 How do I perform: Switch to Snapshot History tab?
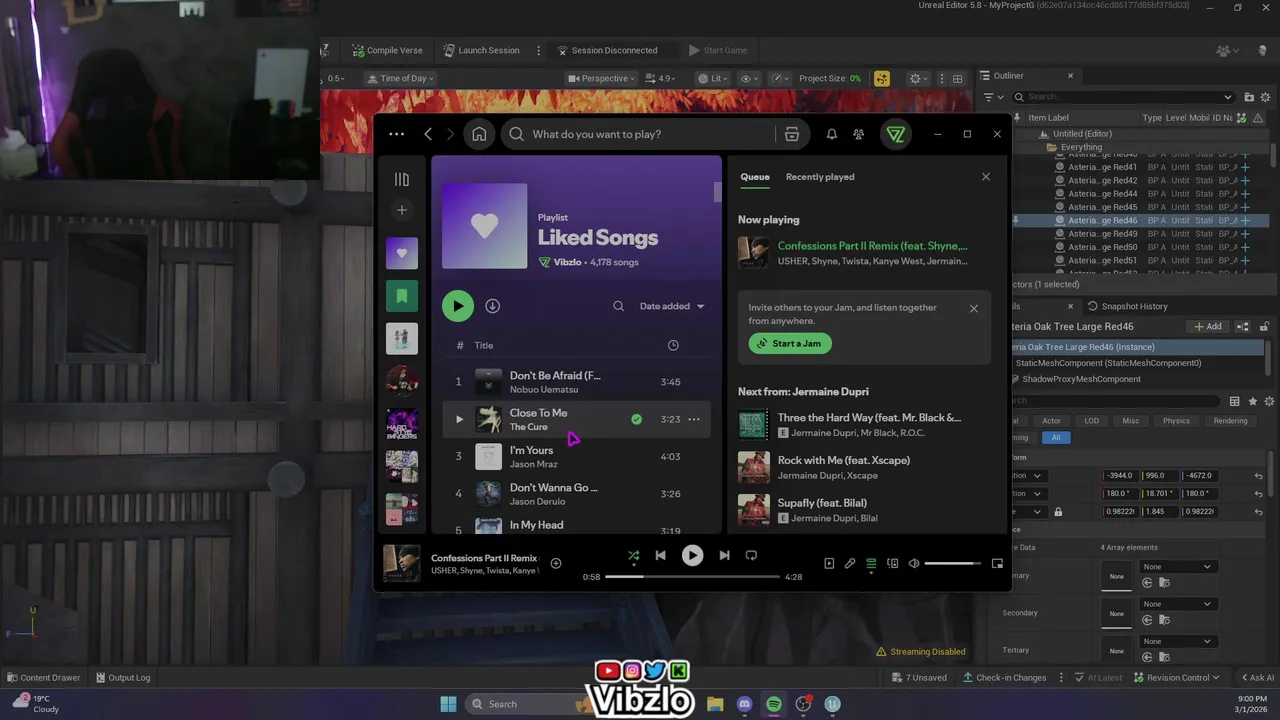[1127, 306]
